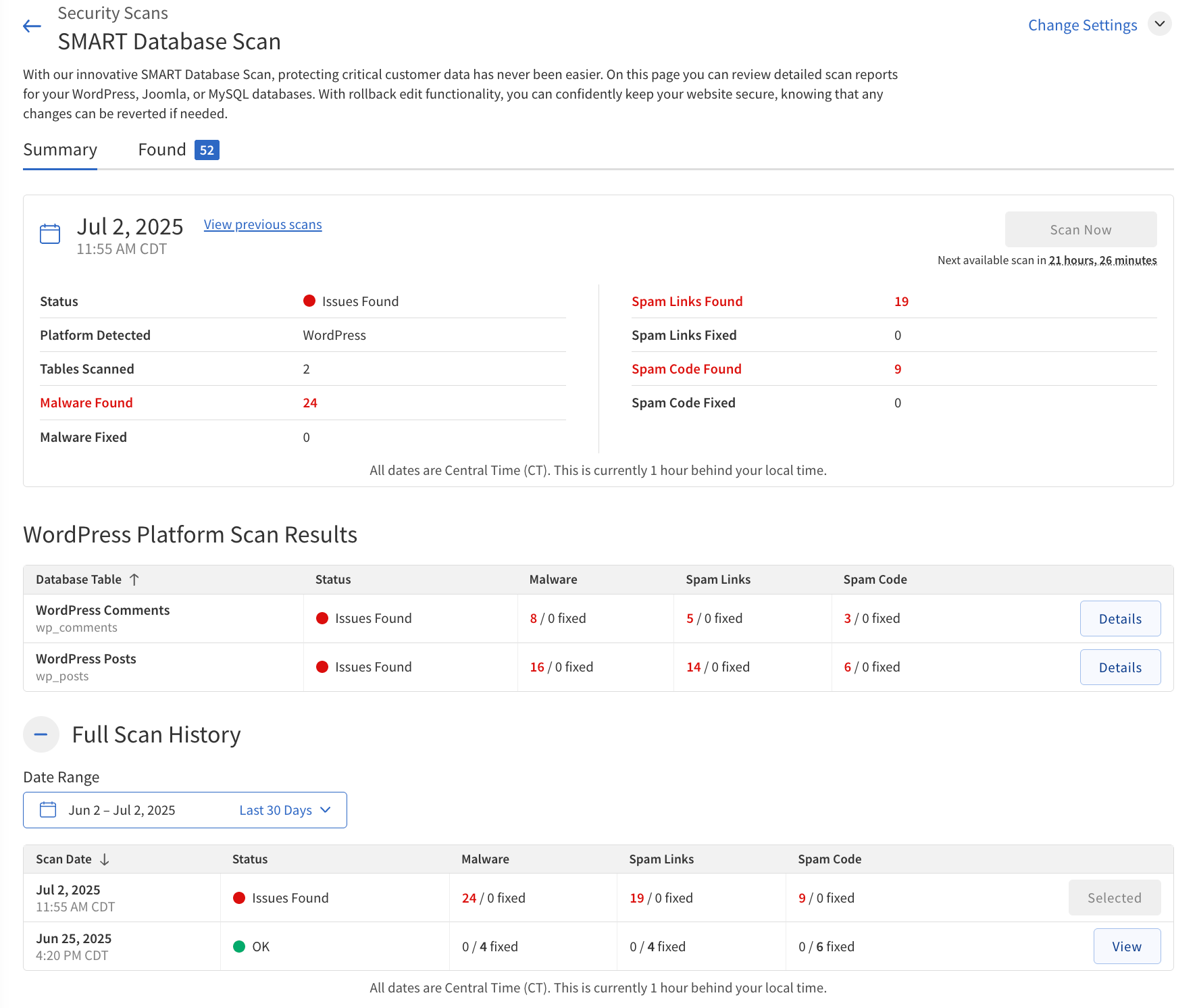Click the calendar icon beside Jul 2, 2025

point(50,234)
